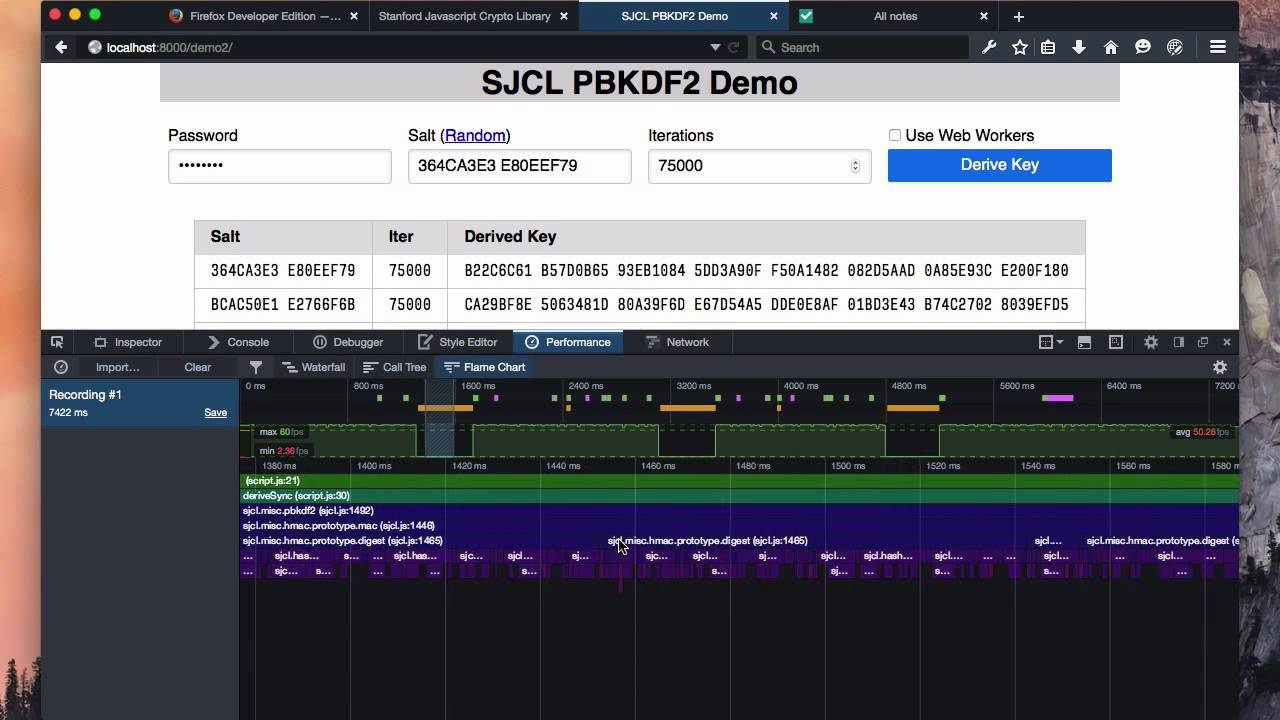The height and width of the screenshot is (720, 1280).
Task: Open a new browser tab
Action: click(1018, 16)
